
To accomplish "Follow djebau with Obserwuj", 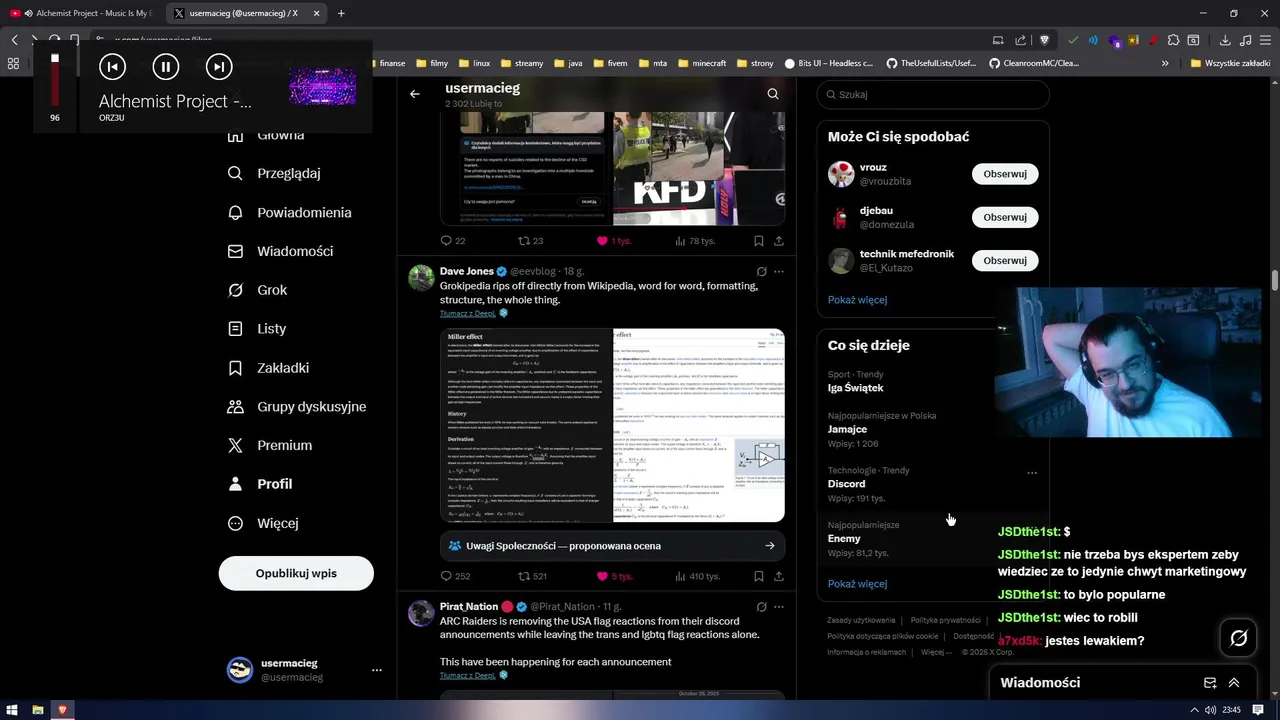I will pyautogui.click(x=1005, y=217).
